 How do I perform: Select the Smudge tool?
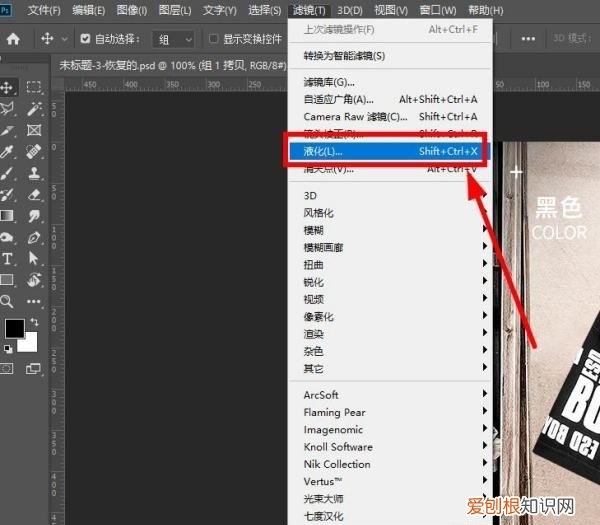pos(34,216)
